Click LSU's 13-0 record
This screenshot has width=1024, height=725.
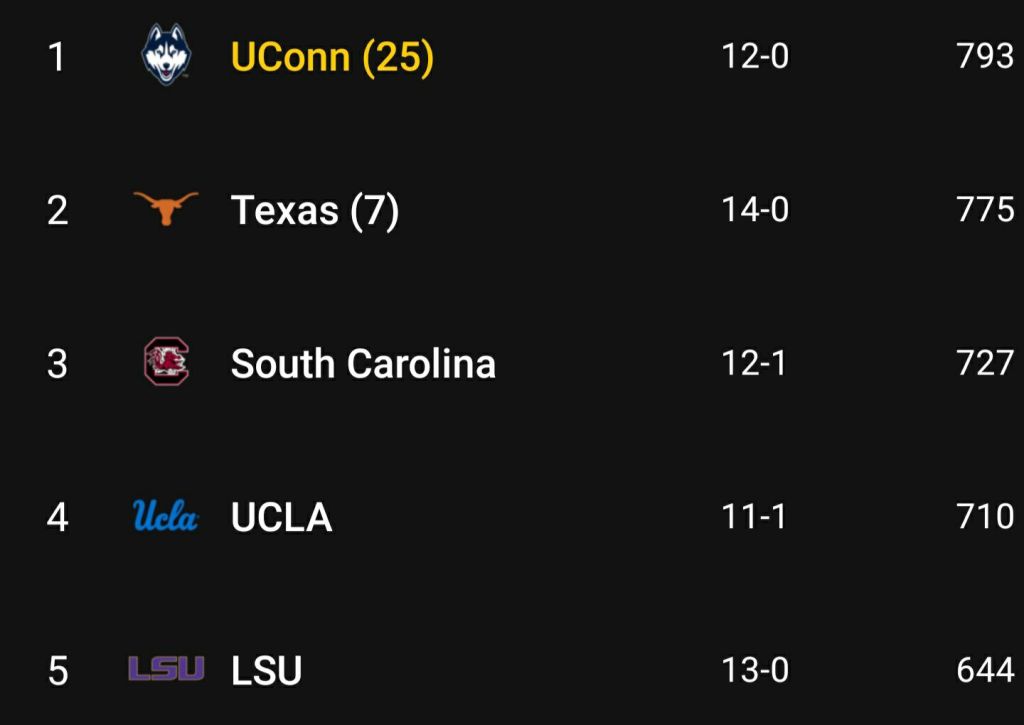[x=755, y=670]
